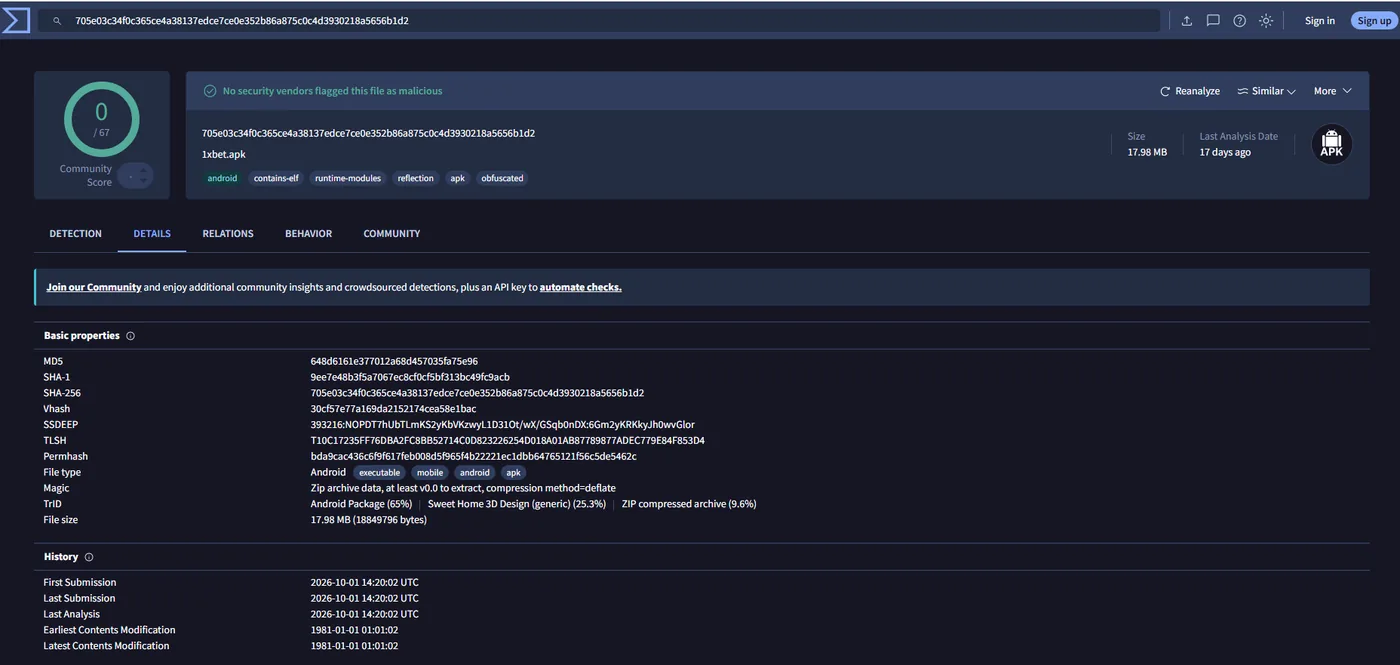
Task: Click Sweet Home 3D Design TrID entry
Action: click(x=517, y=504)
